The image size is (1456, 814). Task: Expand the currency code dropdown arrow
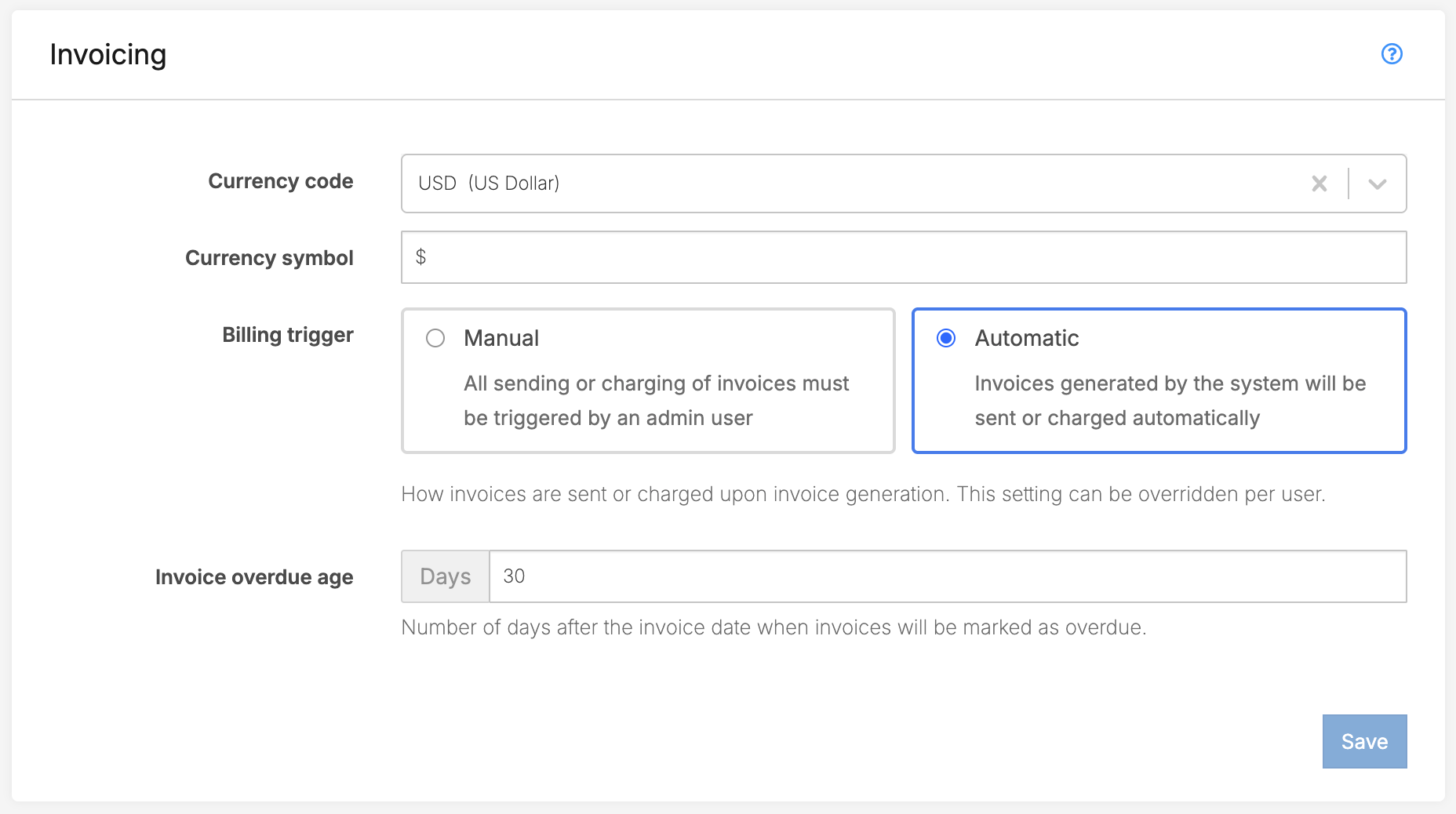[x=1378, y=184]
